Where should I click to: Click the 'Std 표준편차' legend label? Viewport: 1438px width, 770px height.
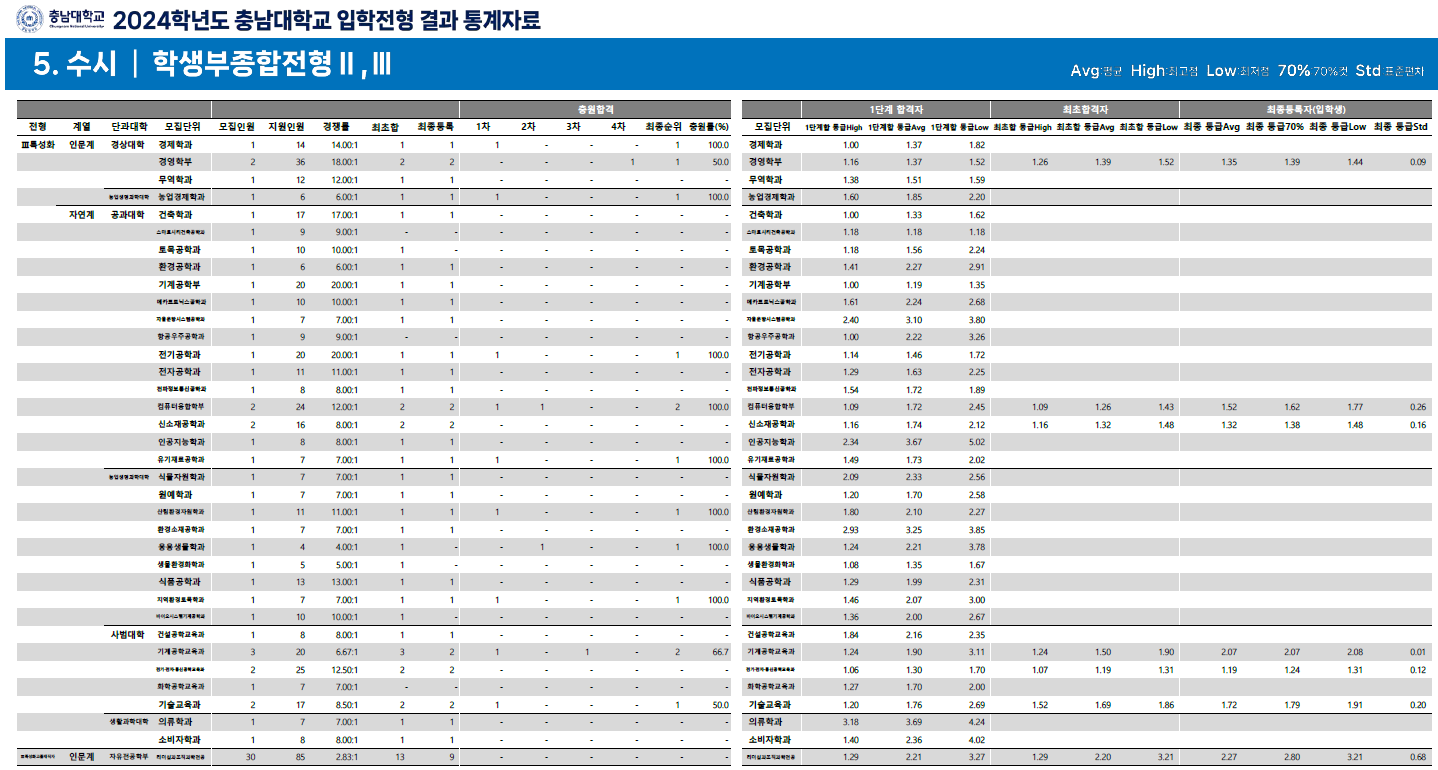1389,71
